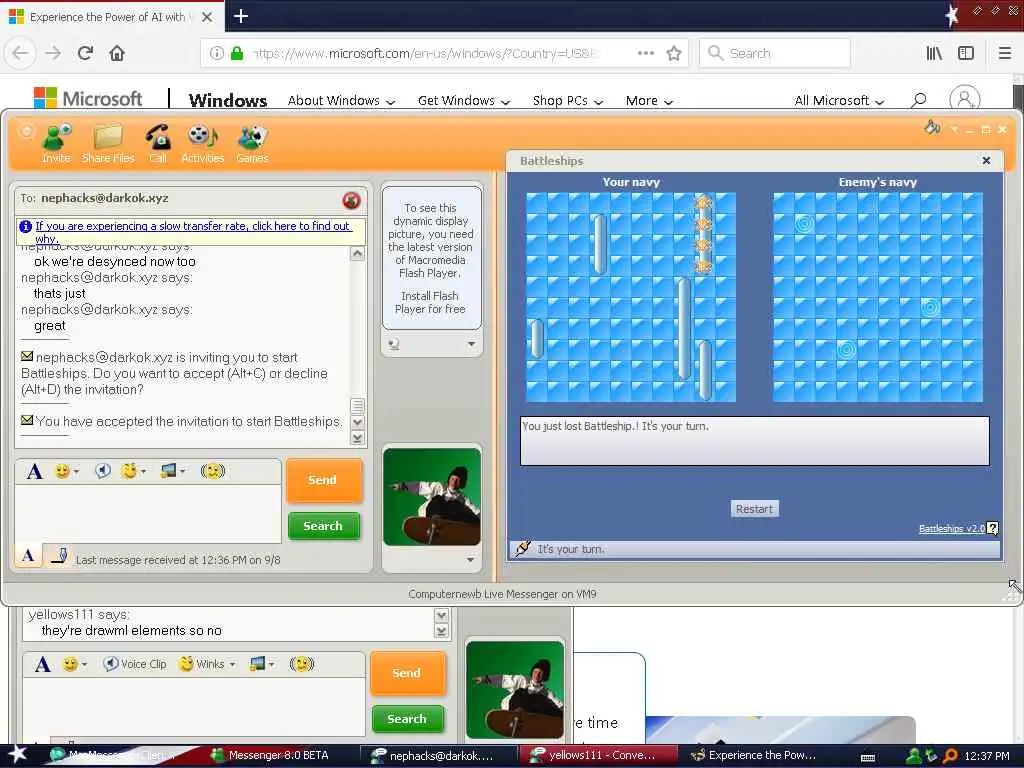
Task: Expand the Get Windows menu
Action: (464, 101)
